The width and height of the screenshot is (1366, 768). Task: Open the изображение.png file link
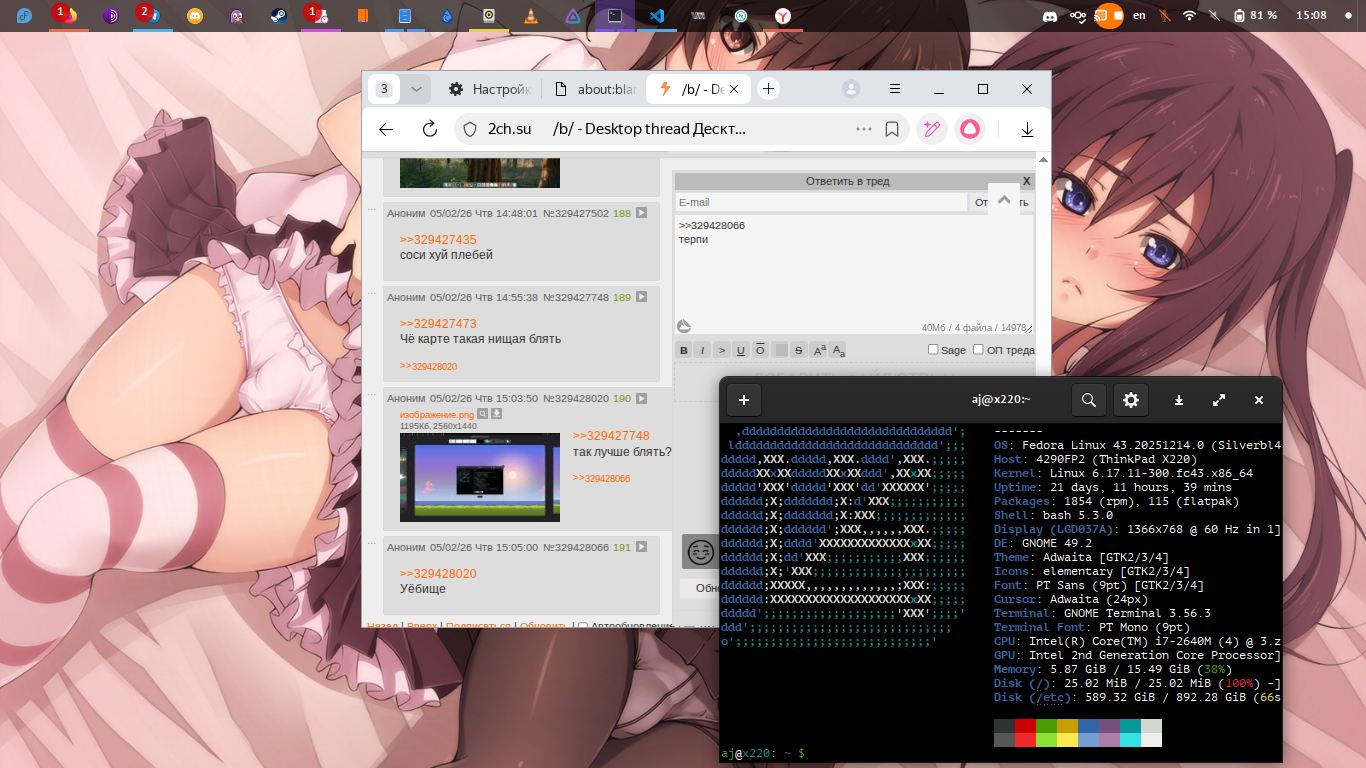[x=436, y=414]
